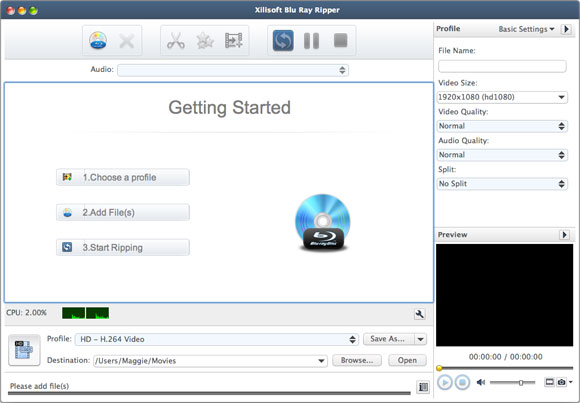
Task: Select the scissors Clip tool
Action: [x=176, y=41]
